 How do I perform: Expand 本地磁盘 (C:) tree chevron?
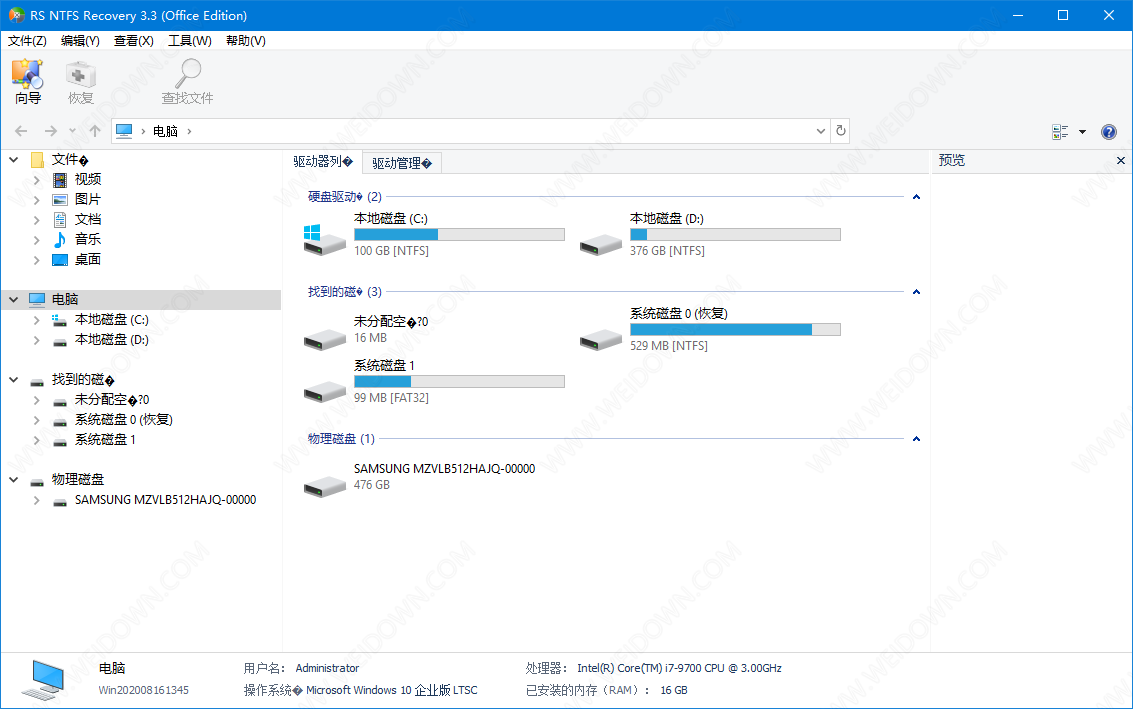(x=36, y=320)
